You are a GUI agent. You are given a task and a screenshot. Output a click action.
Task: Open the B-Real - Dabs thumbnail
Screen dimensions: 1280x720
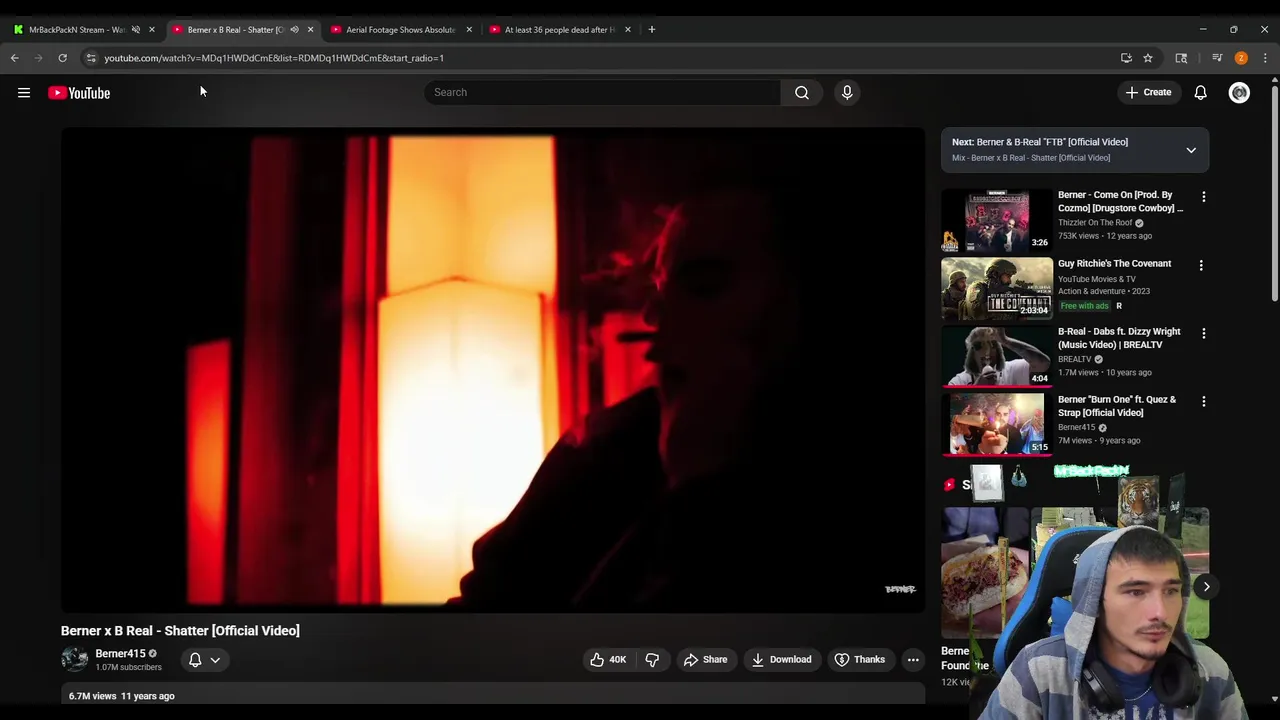[997, 356]
